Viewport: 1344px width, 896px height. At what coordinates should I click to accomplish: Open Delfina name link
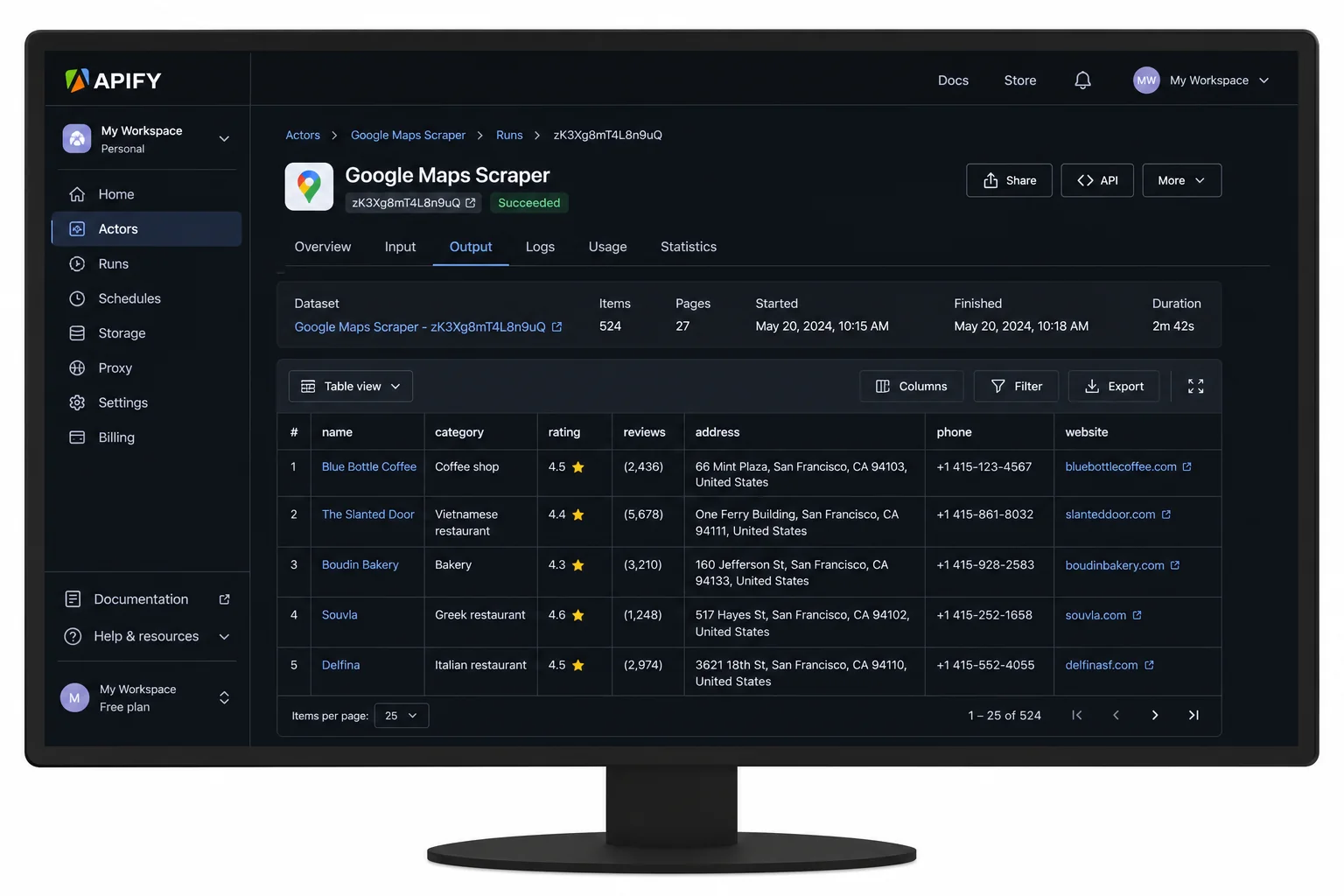point(340,666)
